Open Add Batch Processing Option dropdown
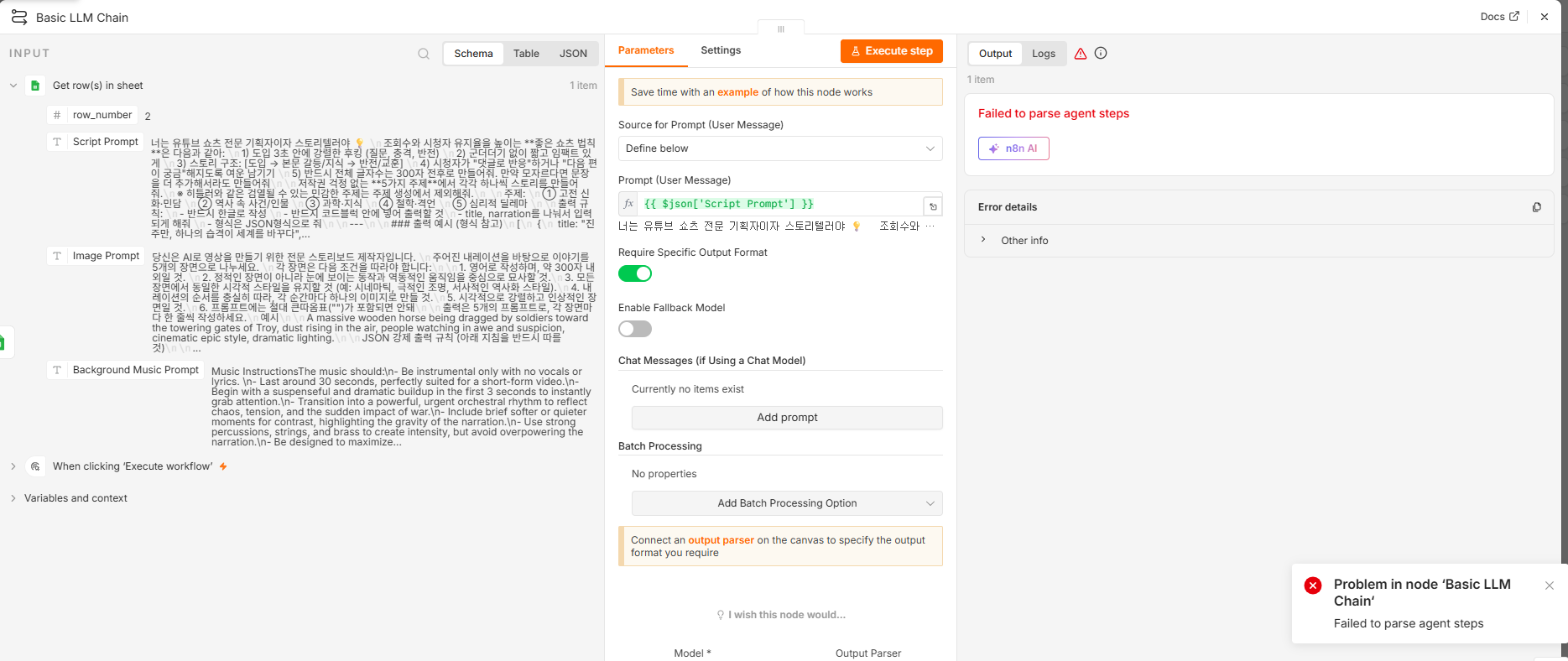The width and height of the screenshot is (1568, 661). 787,503
